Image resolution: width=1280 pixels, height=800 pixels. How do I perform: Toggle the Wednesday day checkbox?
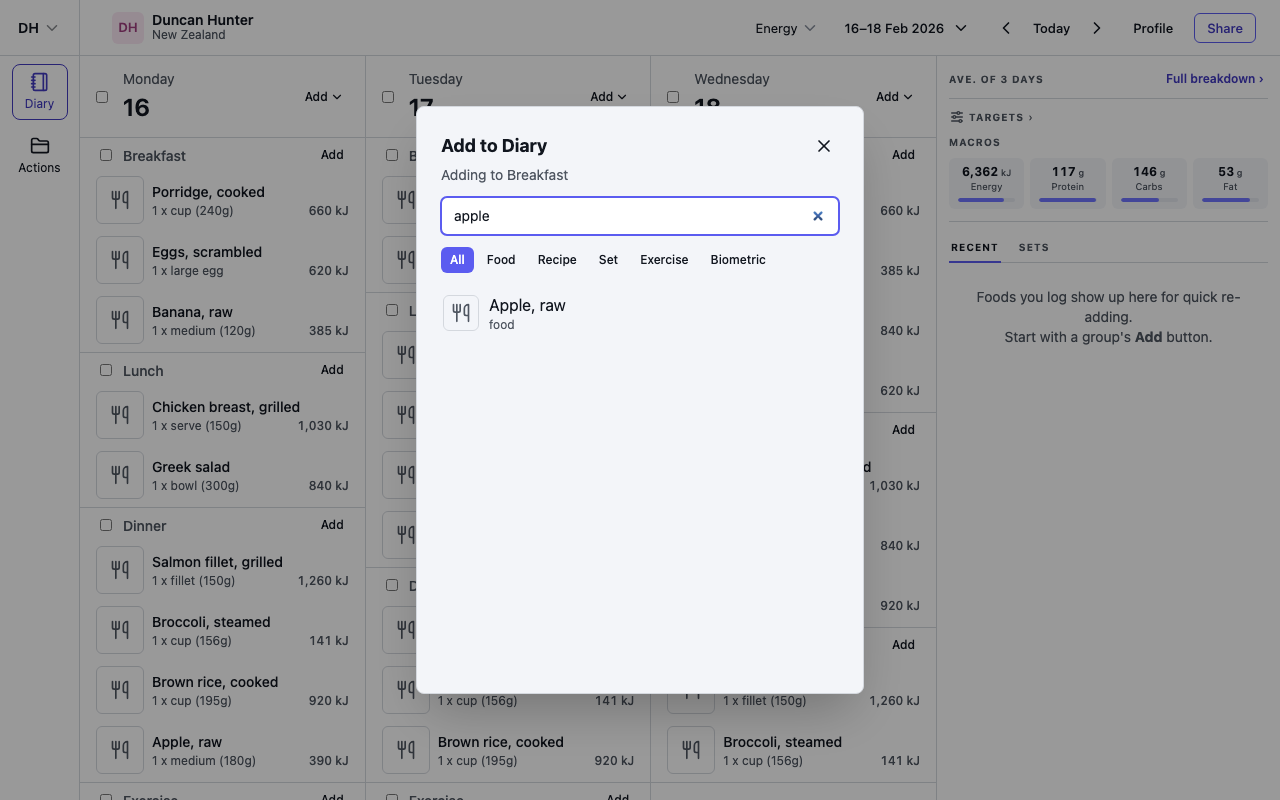(673, 97)
